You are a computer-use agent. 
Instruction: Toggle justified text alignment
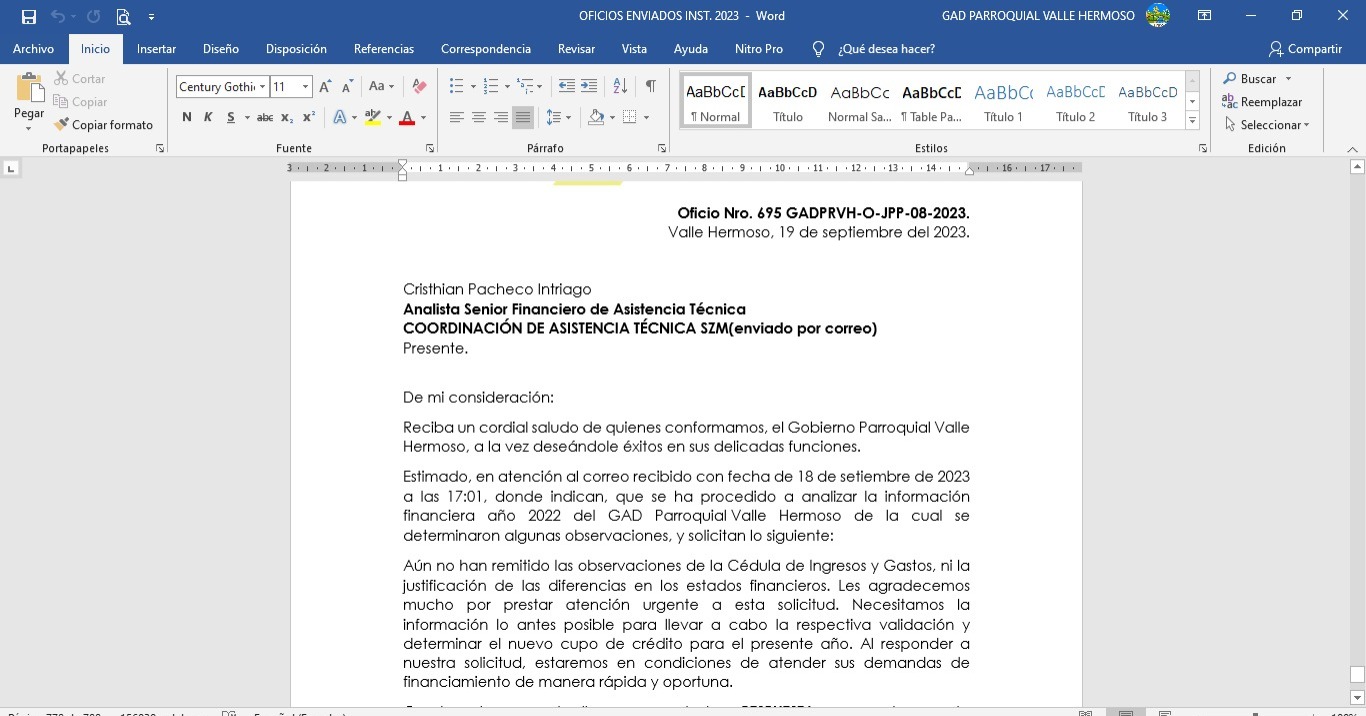522,118
